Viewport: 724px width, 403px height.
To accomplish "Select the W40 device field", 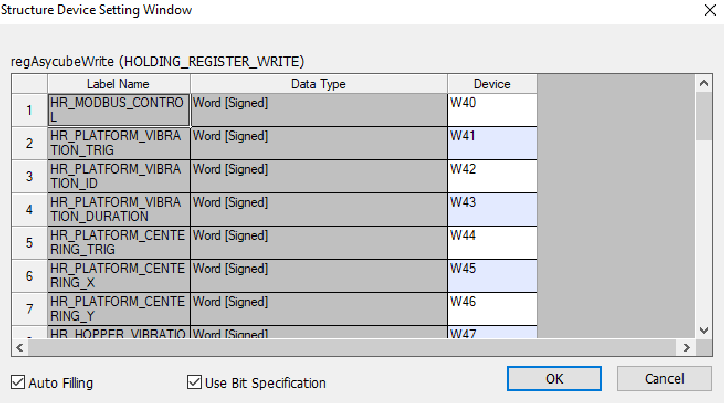I will (x=492, y=110).
